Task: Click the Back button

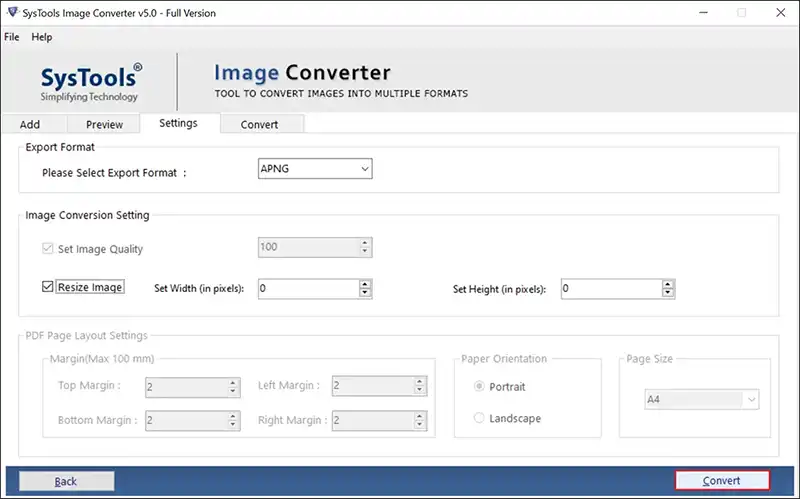Action: pyautogui.click(x=66, y=481)
